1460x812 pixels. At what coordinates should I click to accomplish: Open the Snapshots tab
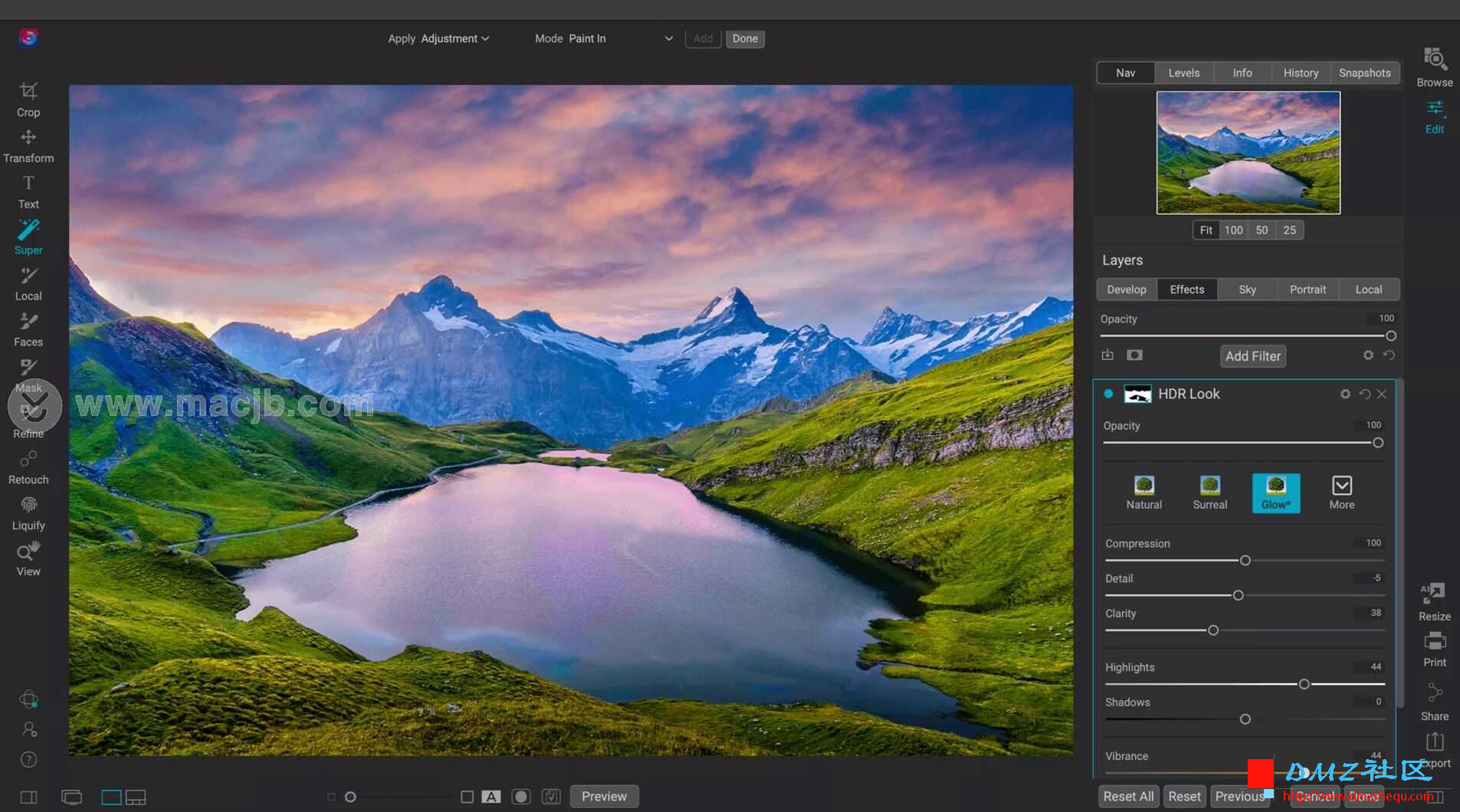coord(1365,73)
